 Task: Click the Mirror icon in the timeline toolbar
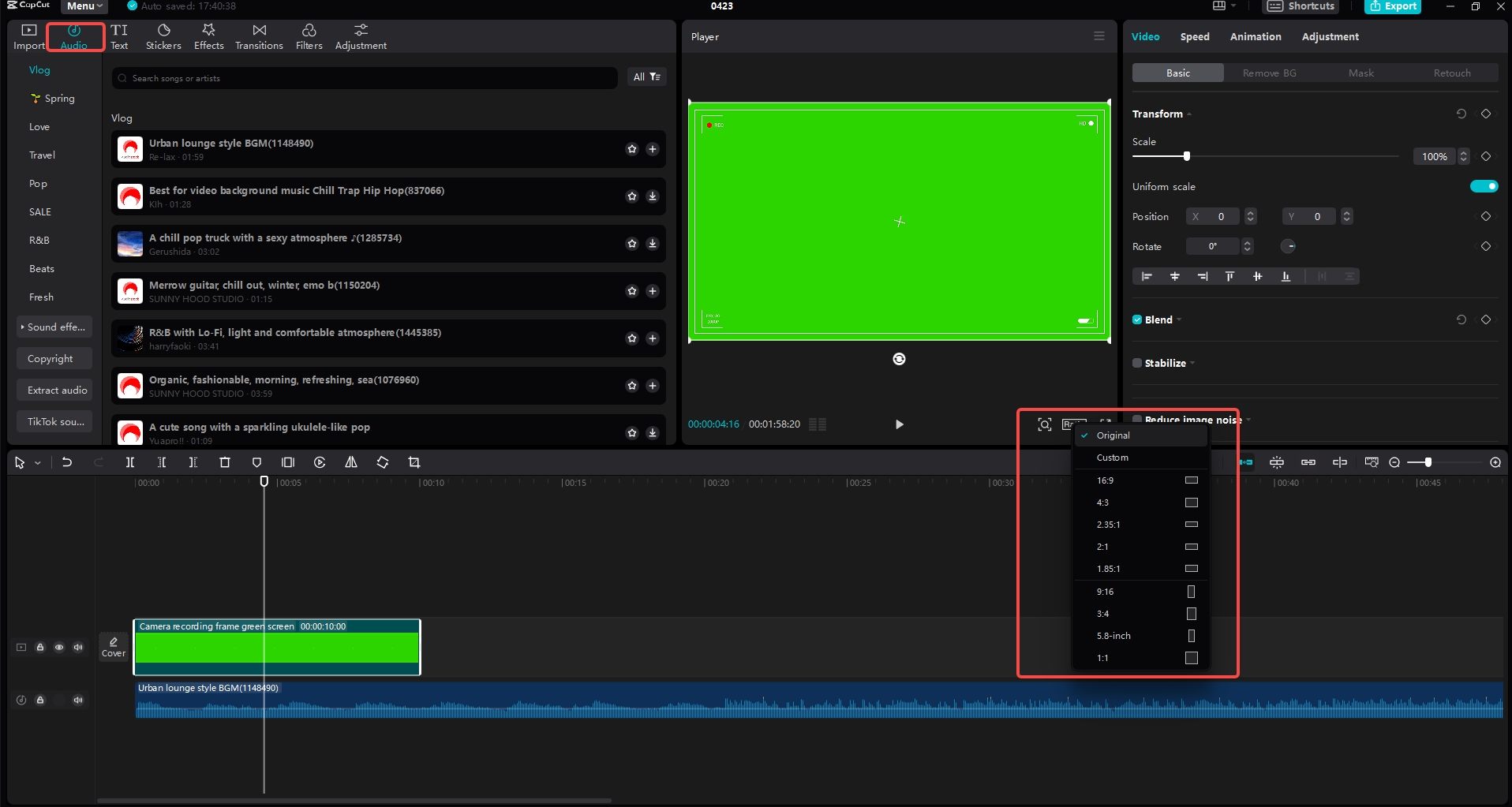pos(351,462)
